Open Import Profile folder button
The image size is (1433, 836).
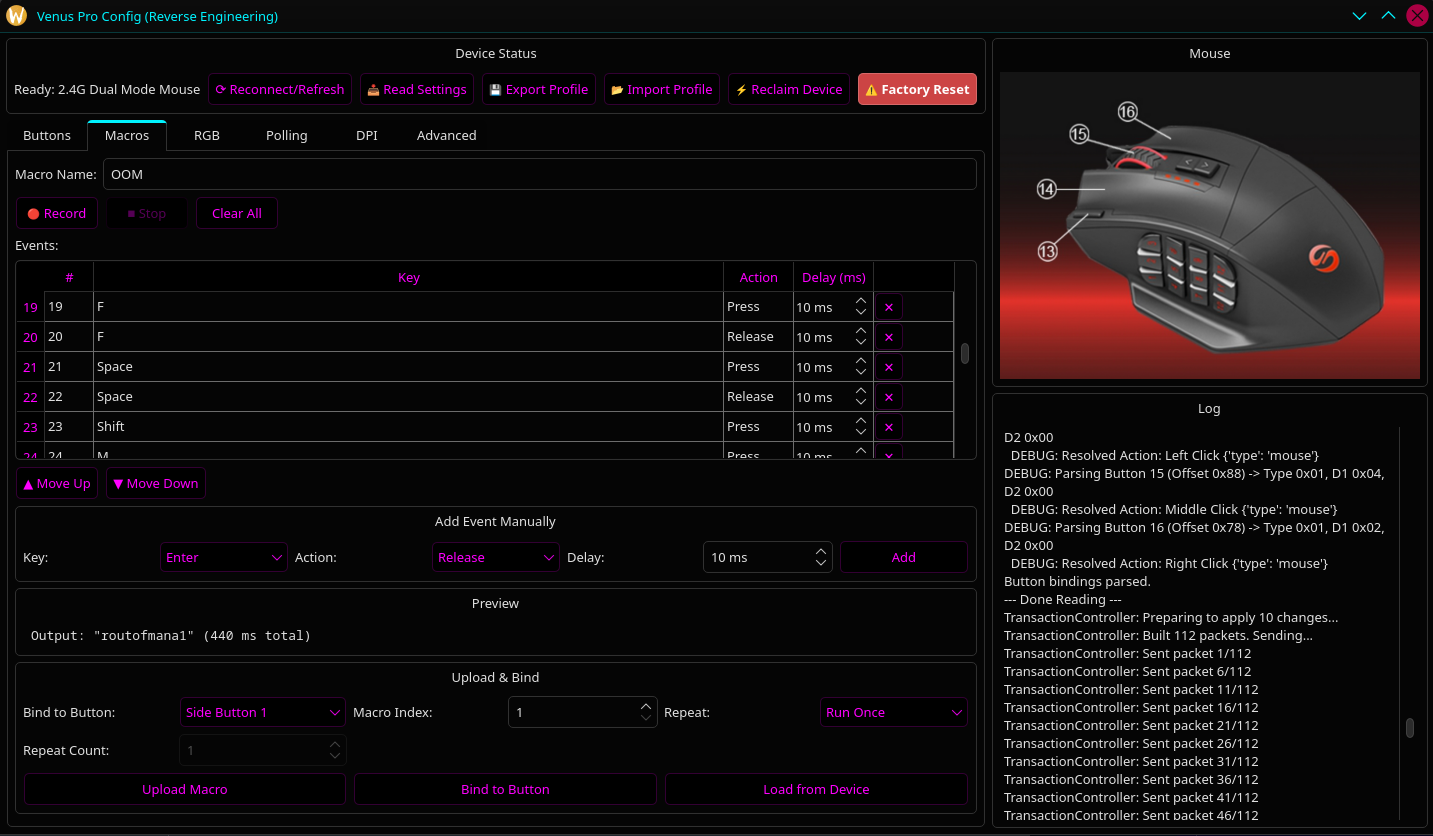click(661, 89)
